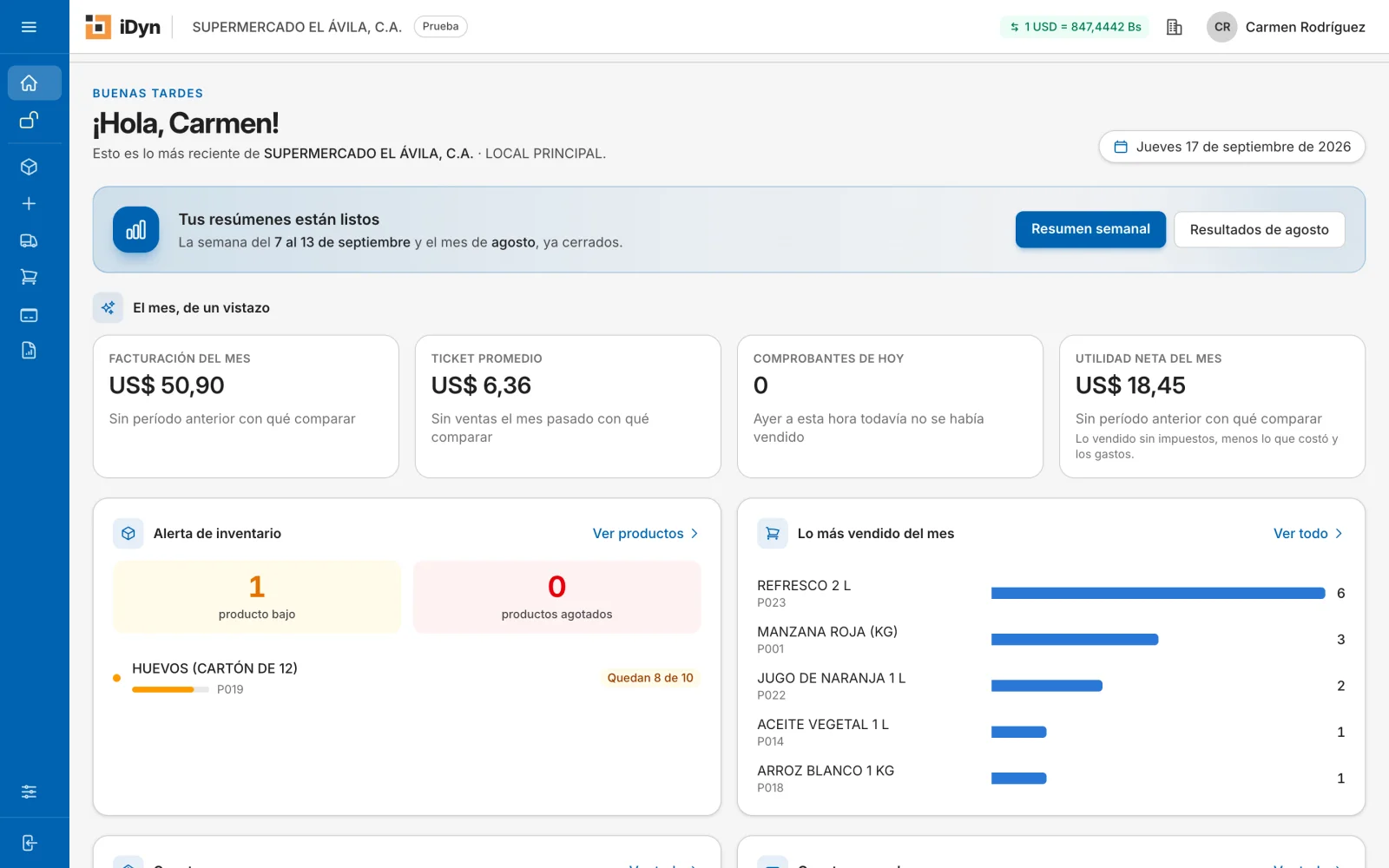Open the delivery truck sidebar icon
This screenshot has height=868, width=1389.
29,240
